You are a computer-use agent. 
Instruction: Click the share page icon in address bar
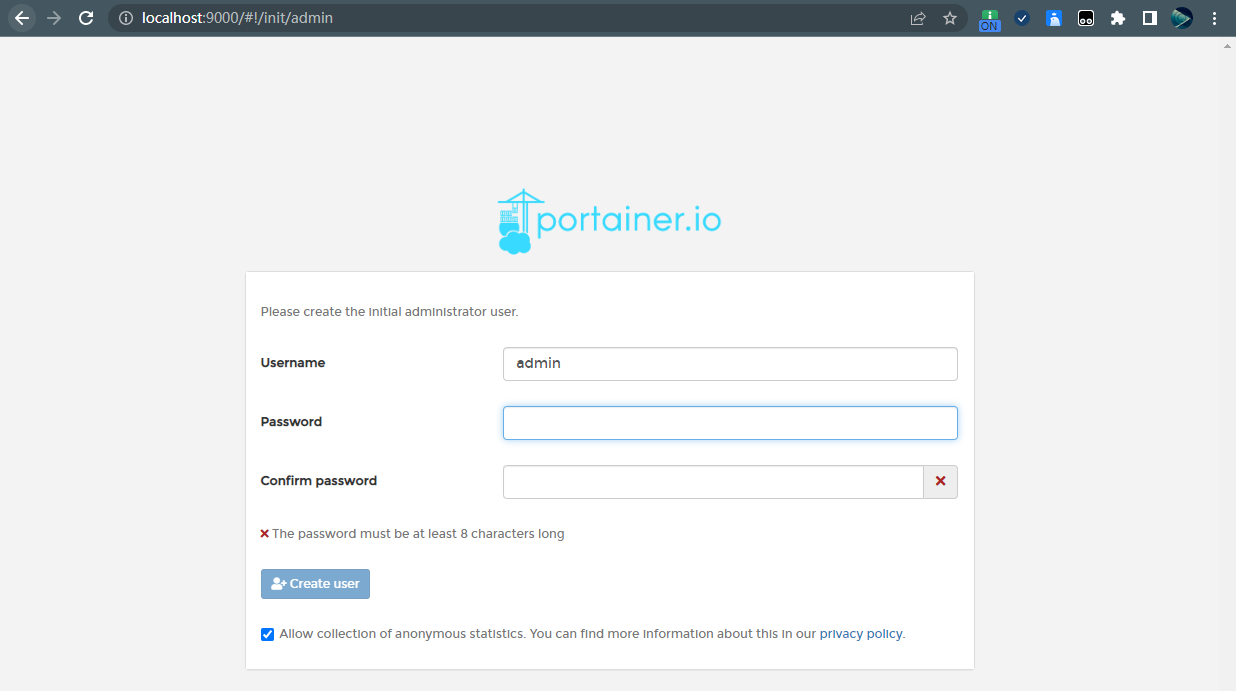point(918,18)
